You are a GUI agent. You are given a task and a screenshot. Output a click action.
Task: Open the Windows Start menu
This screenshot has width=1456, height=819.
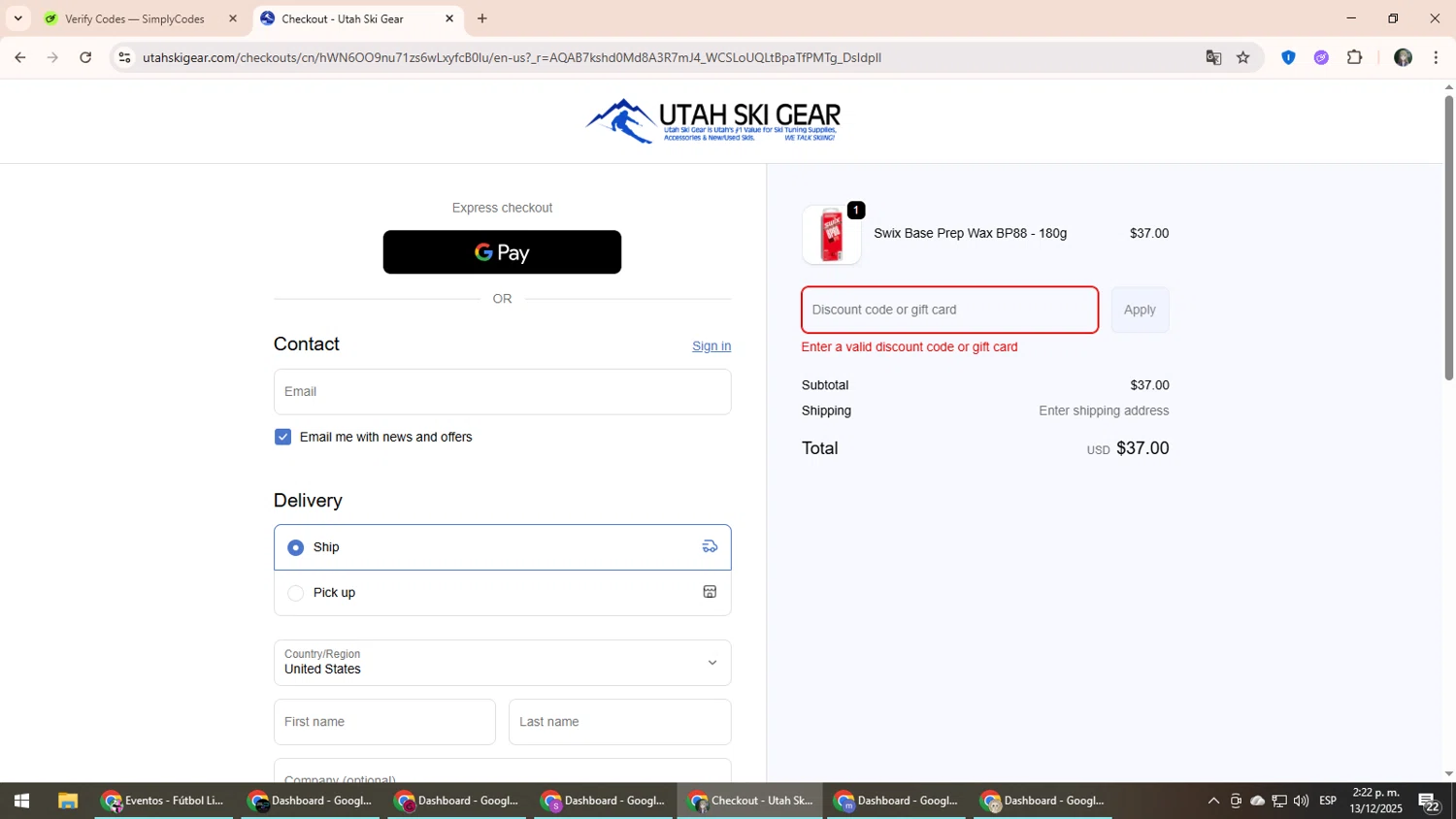21,801
